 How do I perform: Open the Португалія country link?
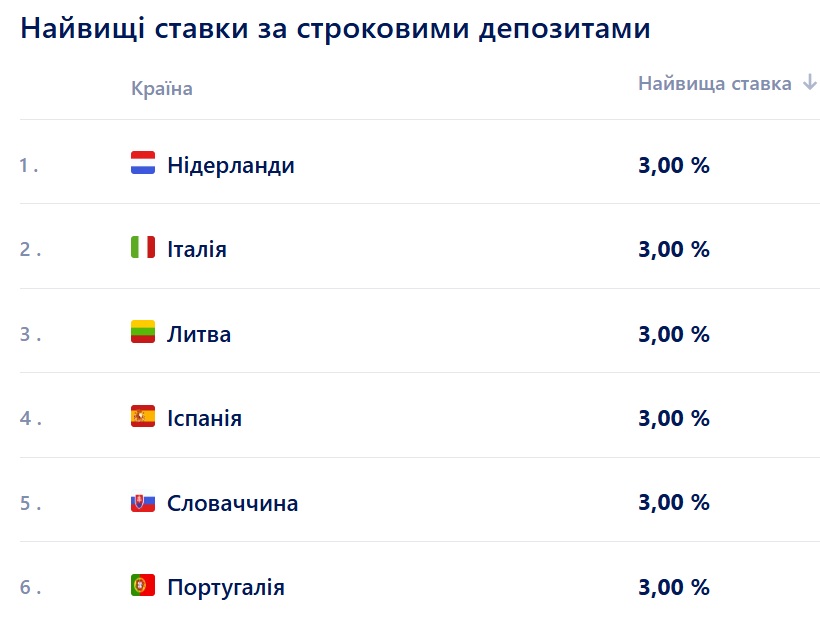[x=226, y=587]
